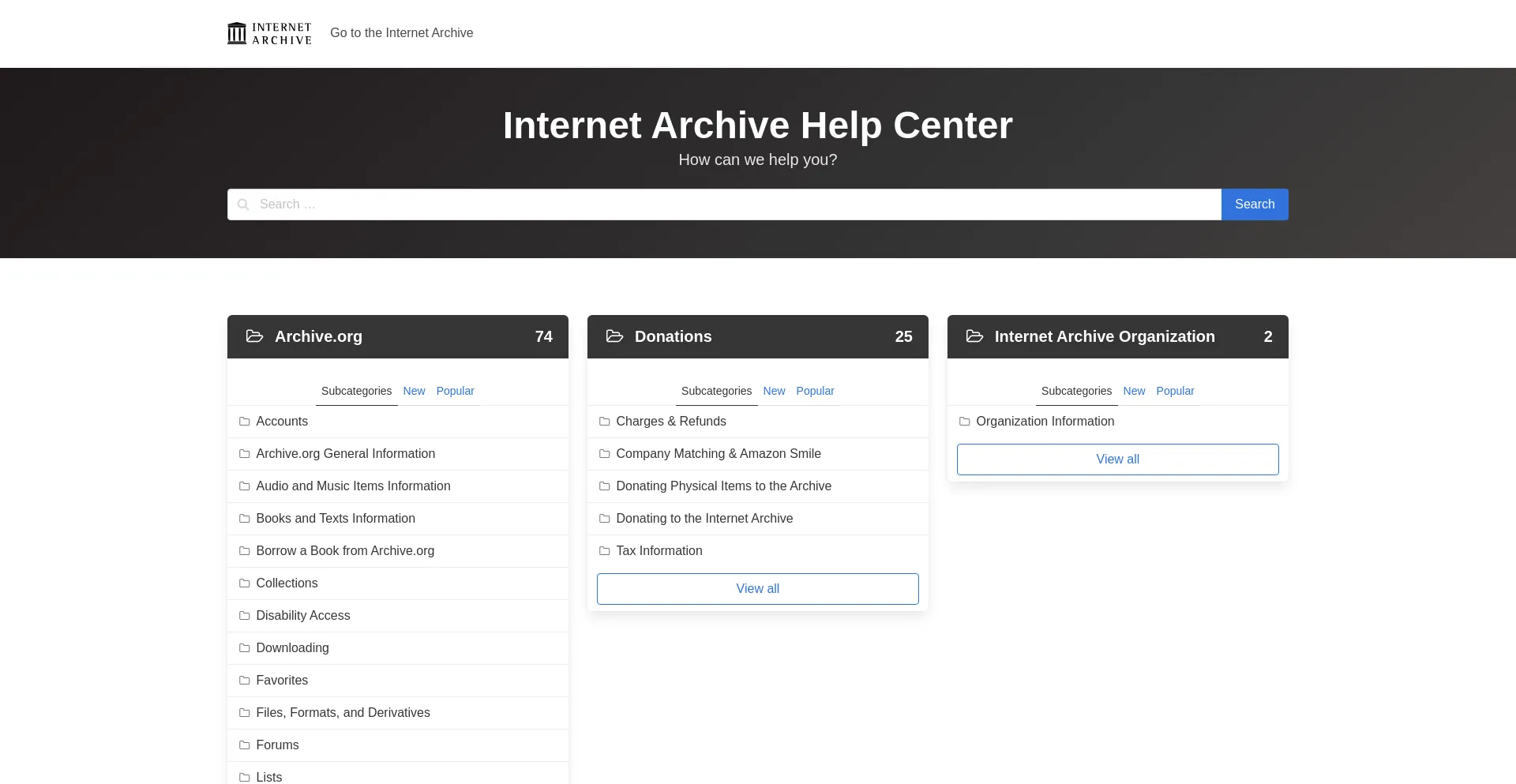This screenshot has height=784, width=1516.
Task: Open the Favorites subcategory
Action: (x=282, y=681)
